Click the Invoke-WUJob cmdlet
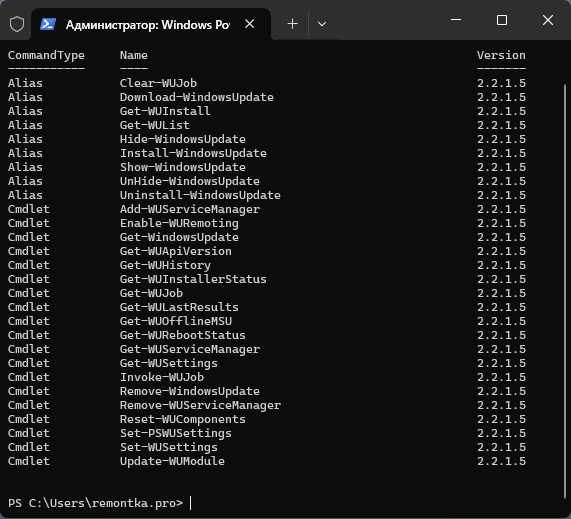The image size is (571, 519). tap(162, 377)
